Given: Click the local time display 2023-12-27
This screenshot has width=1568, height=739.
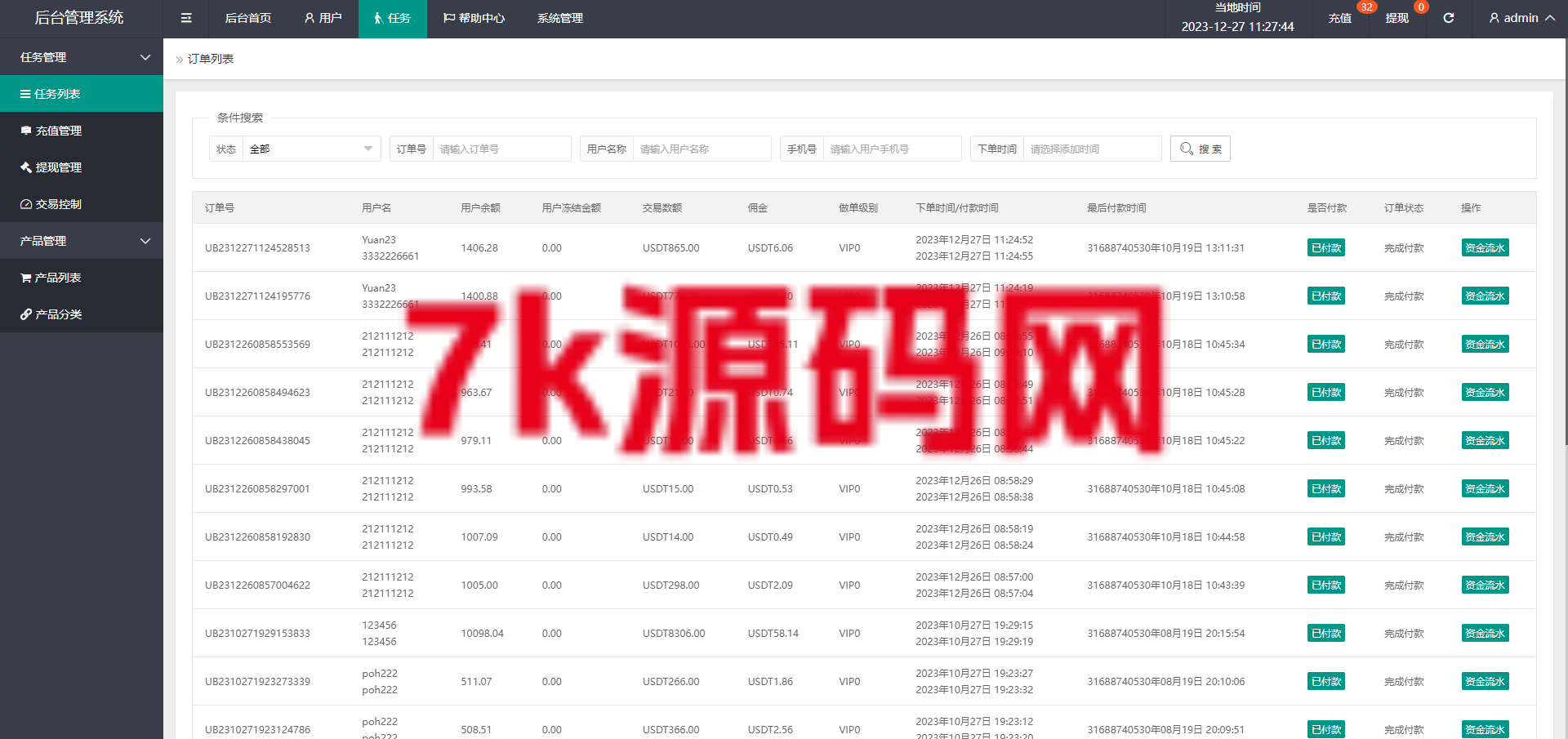Looking at the screenshot, I should point(1237,26).
